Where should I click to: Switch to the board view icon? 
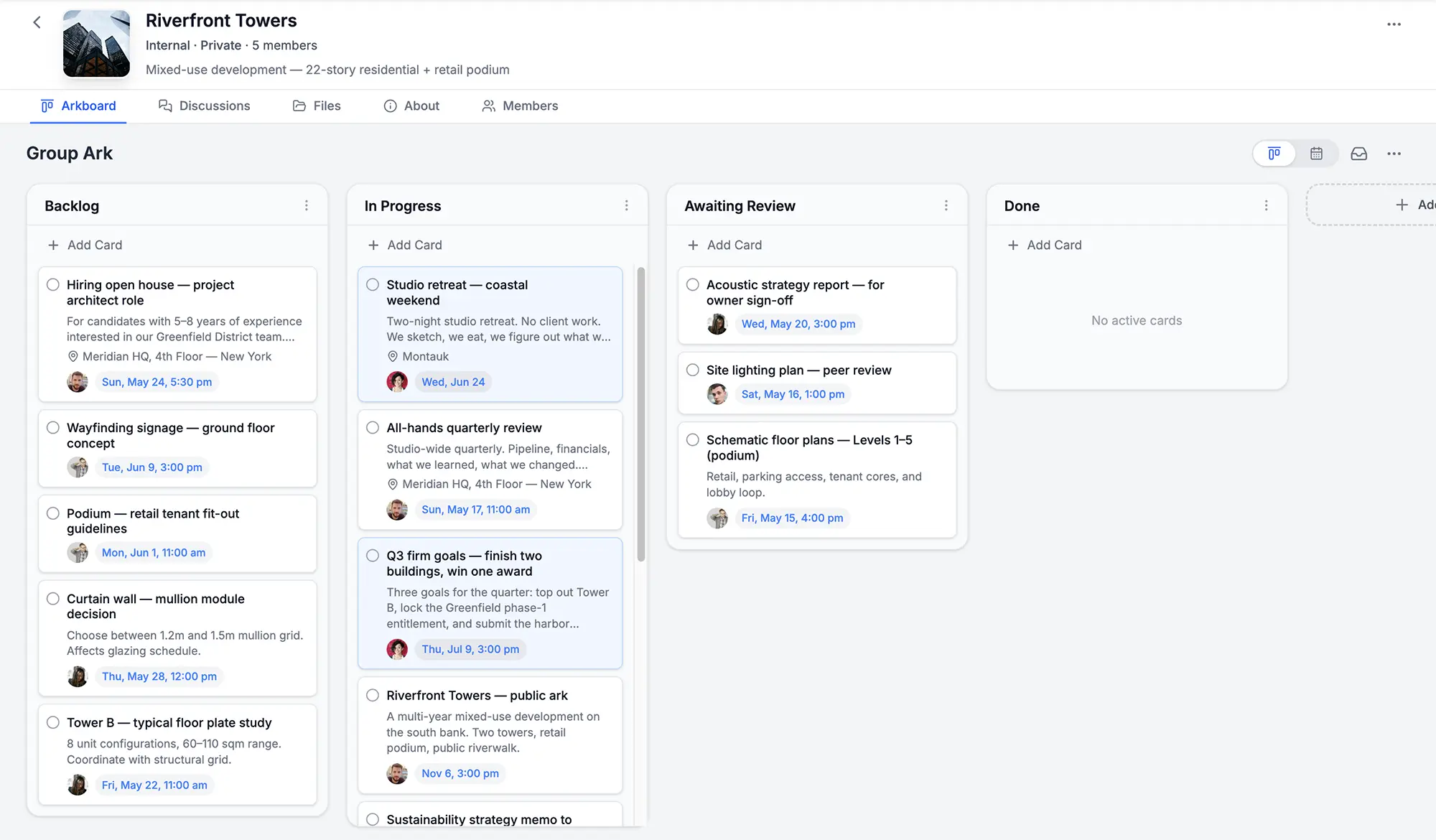[x=1274, y=154]
